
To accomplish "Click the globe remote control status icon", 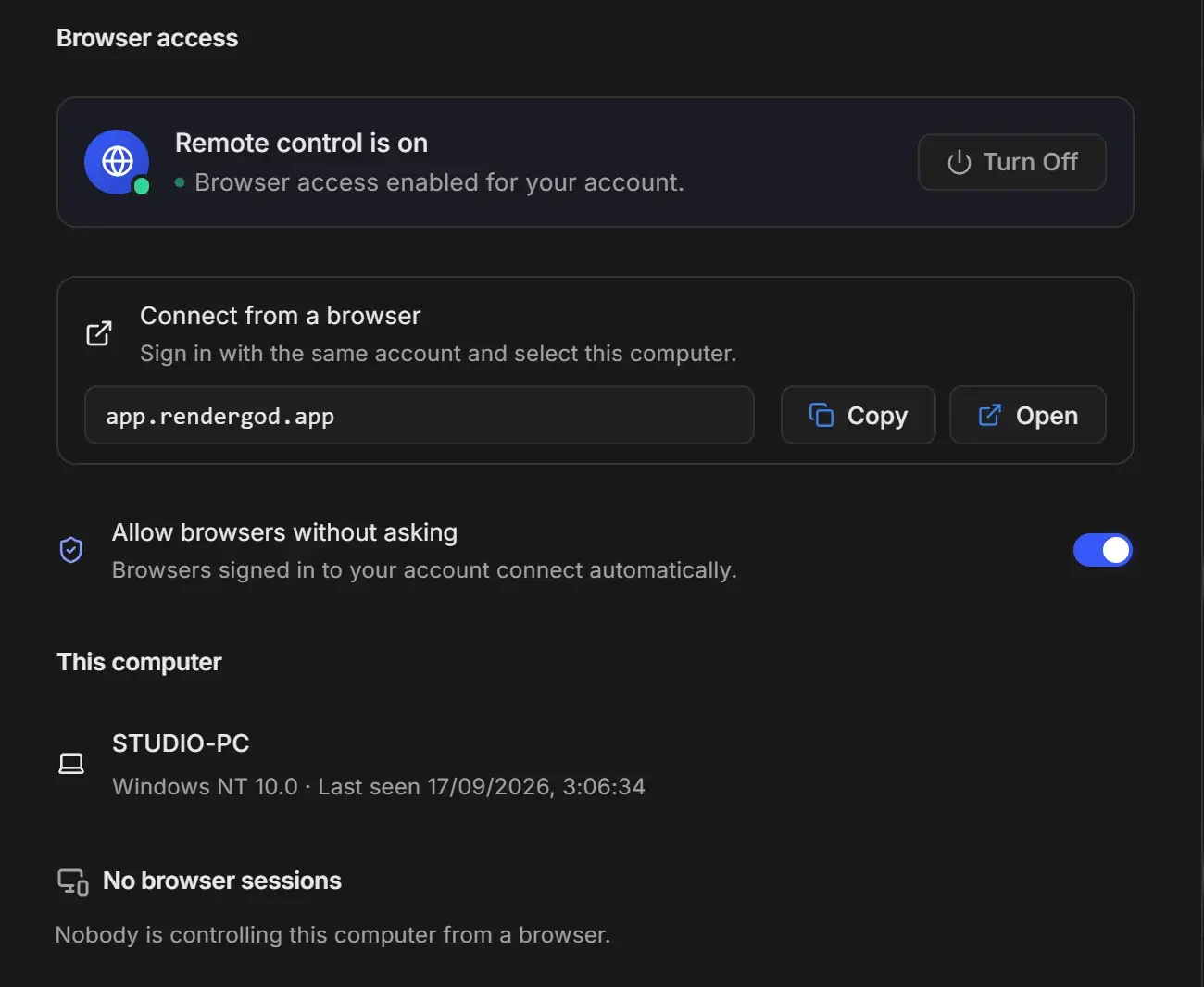I will 117,162.
